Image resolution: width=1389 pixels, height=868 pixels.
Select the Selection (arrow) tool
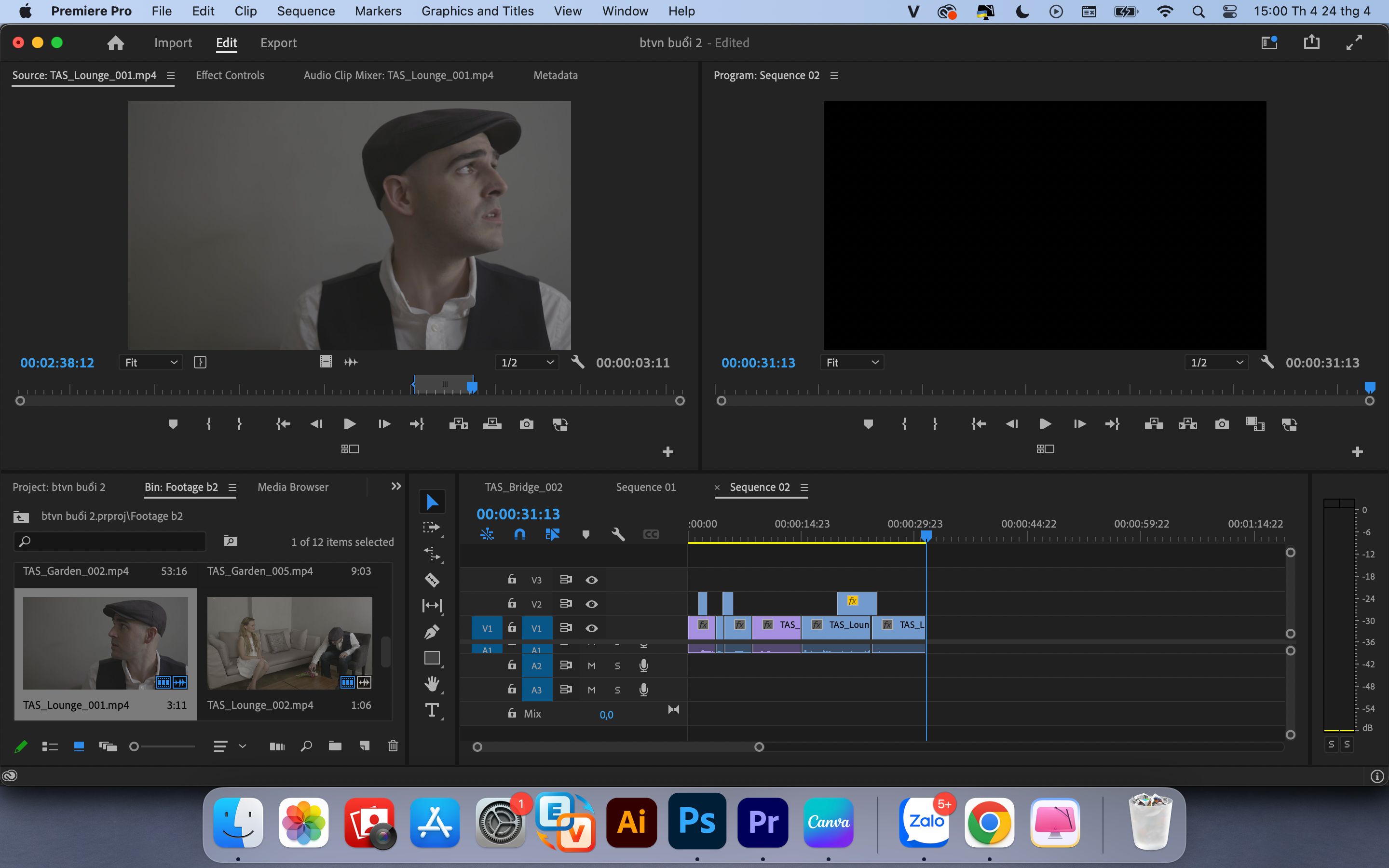(x=432, y=502)
